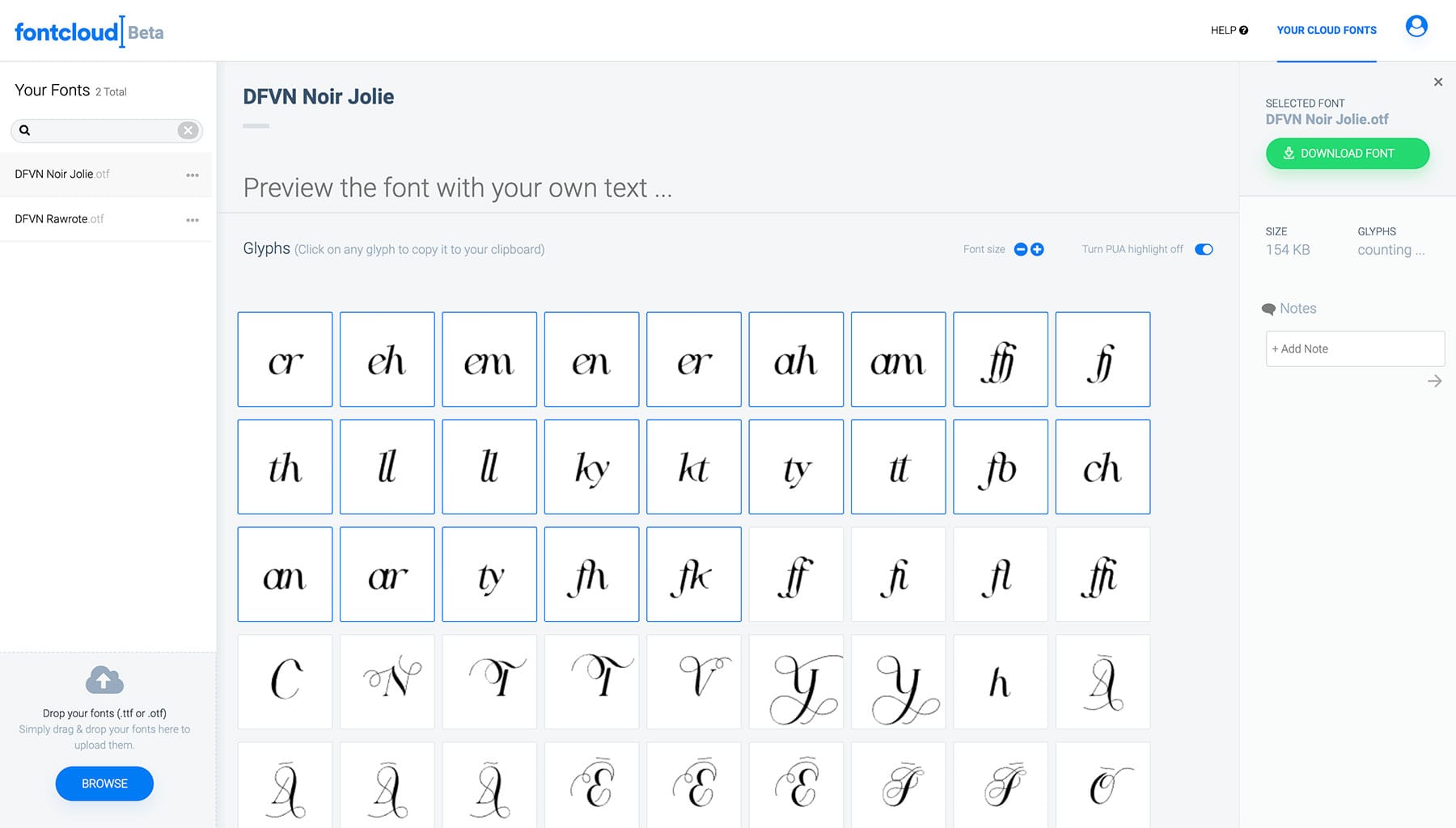Copy the 'en' ligature glyph
The width and height of the screenshot is (1456, 828).
pos(592,359)
